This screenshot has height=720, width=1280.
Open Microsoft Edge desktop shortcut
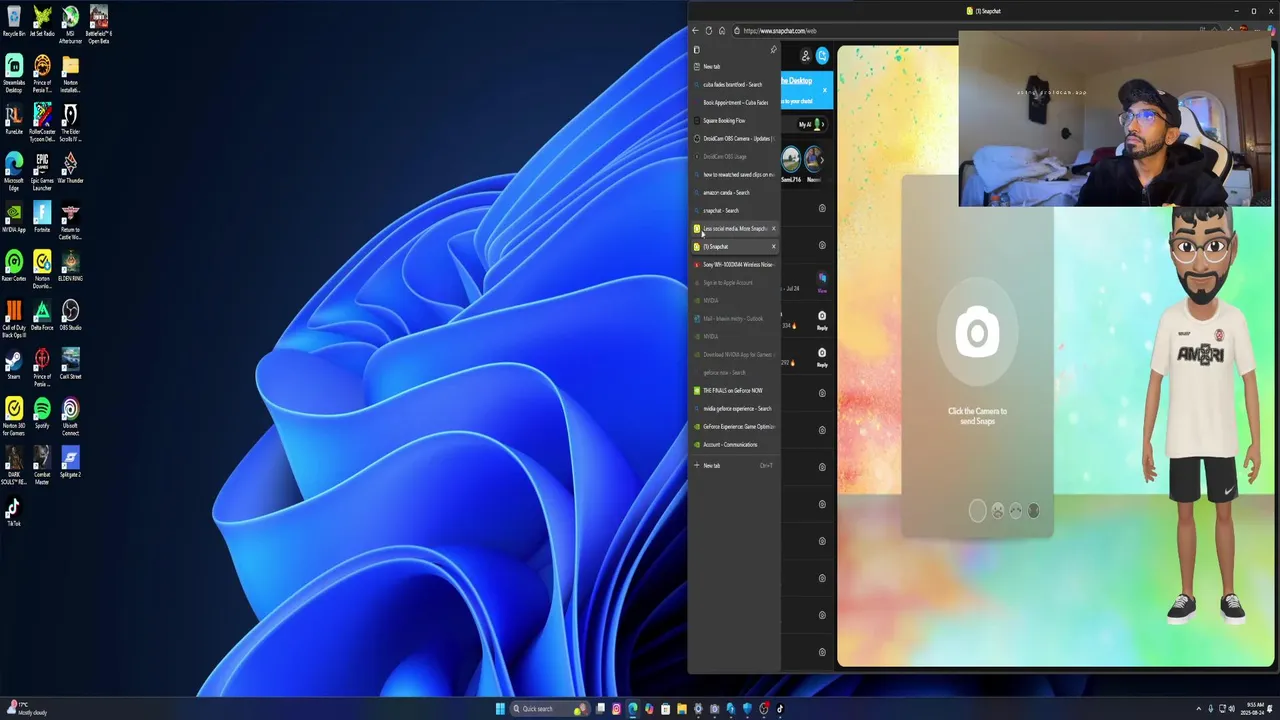click(x=14, y=172)
